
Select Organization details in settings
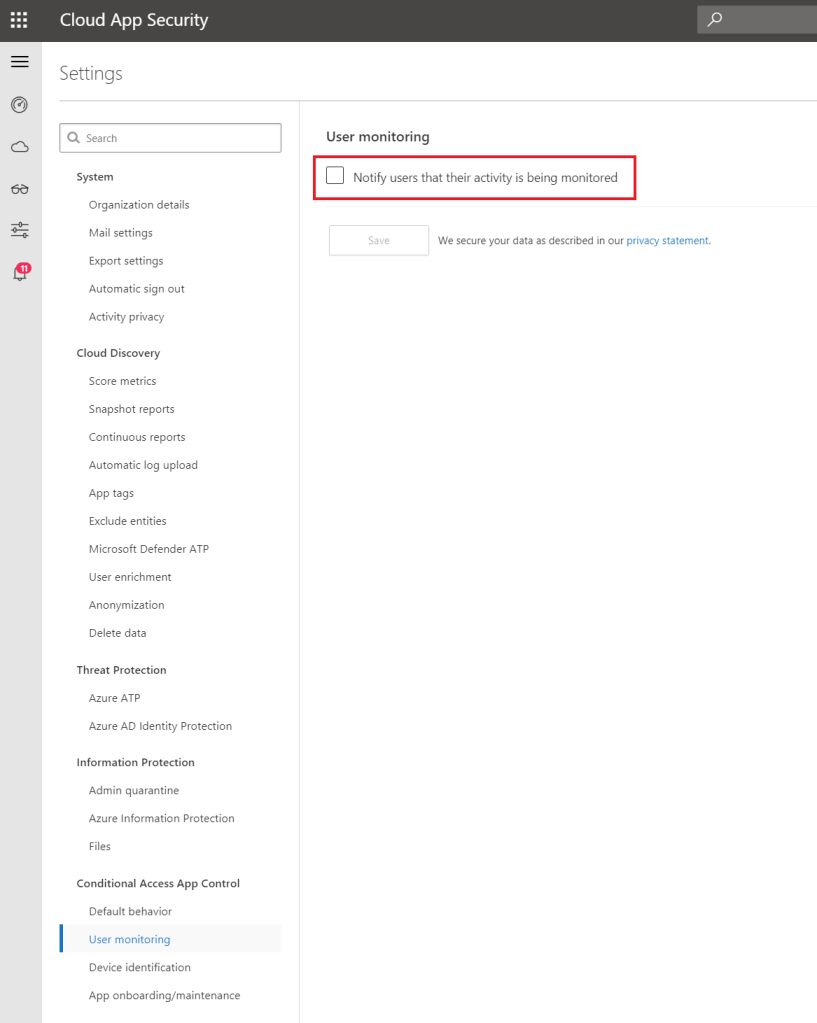[139, 205]
